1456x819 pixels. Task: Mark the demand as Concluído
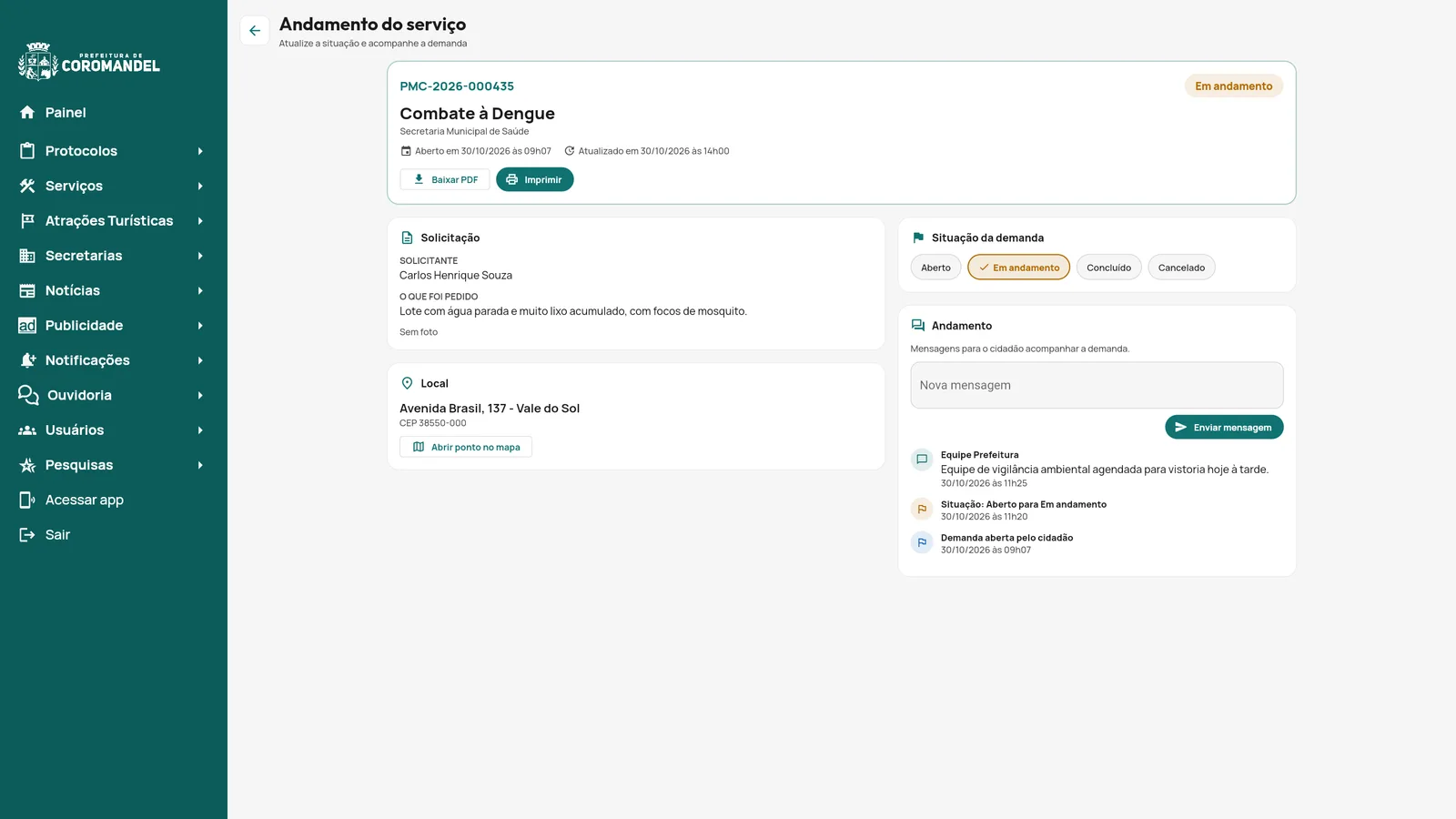click(1108, 268)
